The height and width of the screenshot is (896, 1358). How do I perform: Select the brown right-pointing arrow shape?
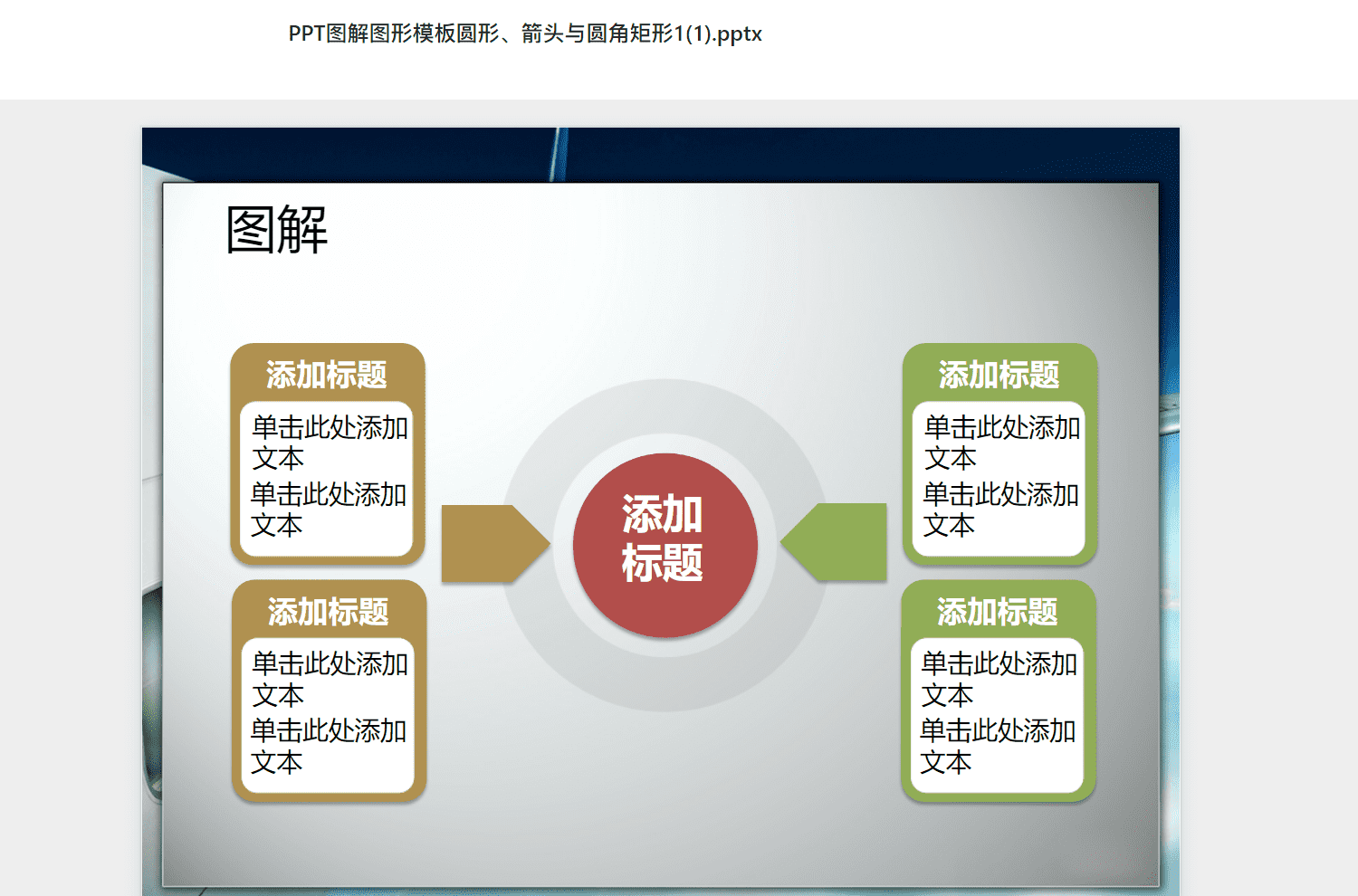click(495, 543)
